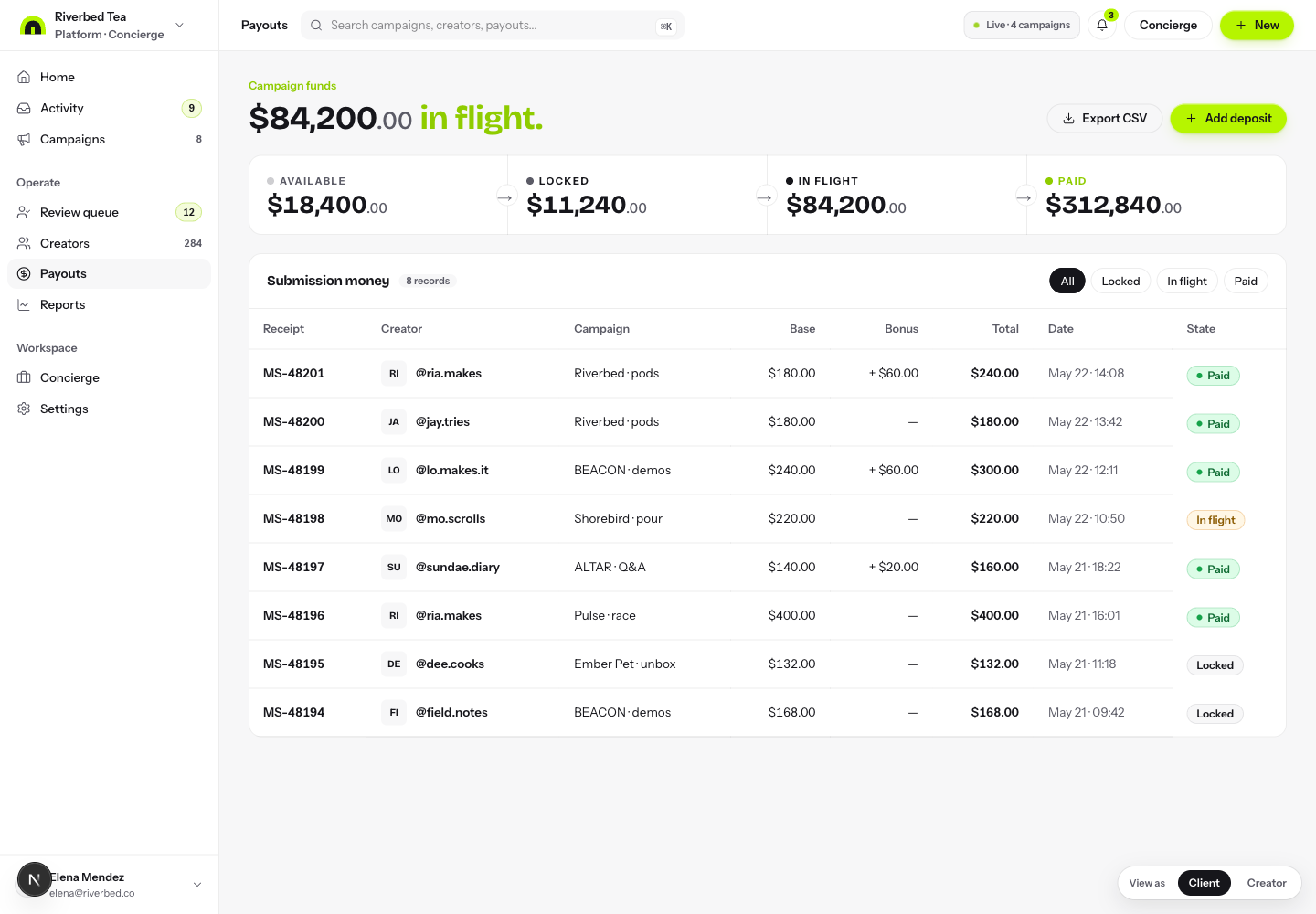Export CSV of payouts
The image size is (1316, 914).
click(x=1104, y=119)
